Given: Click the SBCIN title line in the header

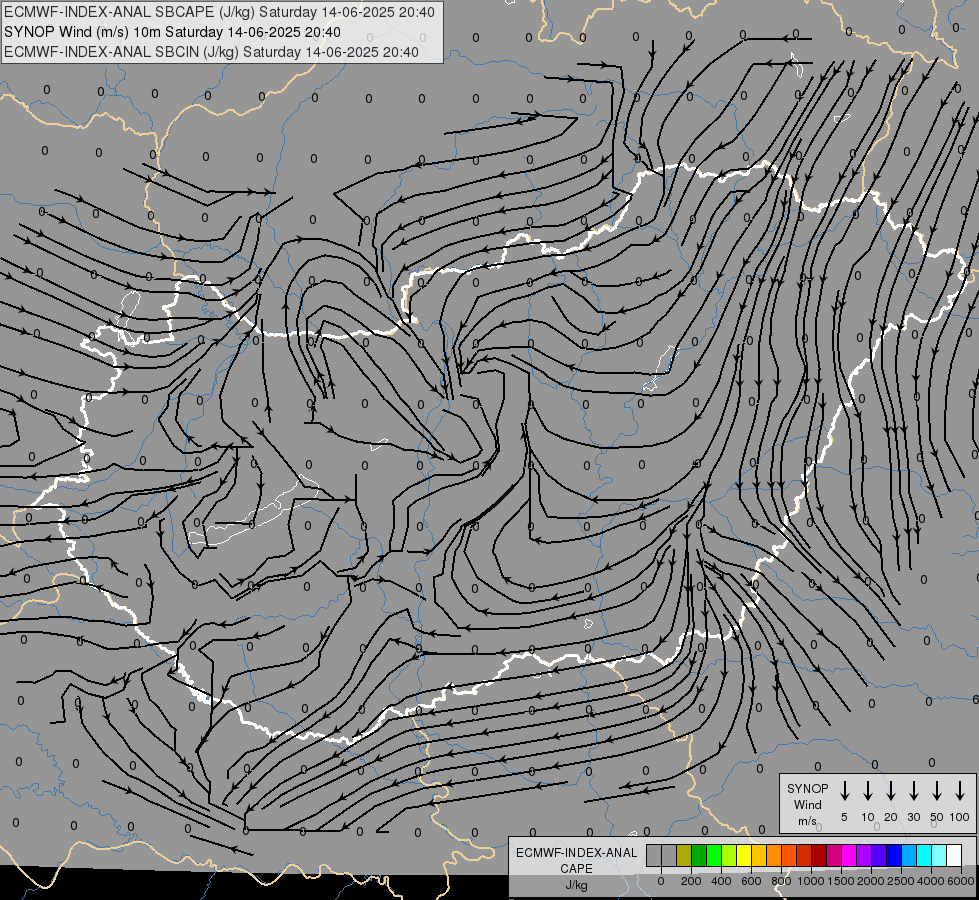Looking at the screenshot, I should point(211,52).
